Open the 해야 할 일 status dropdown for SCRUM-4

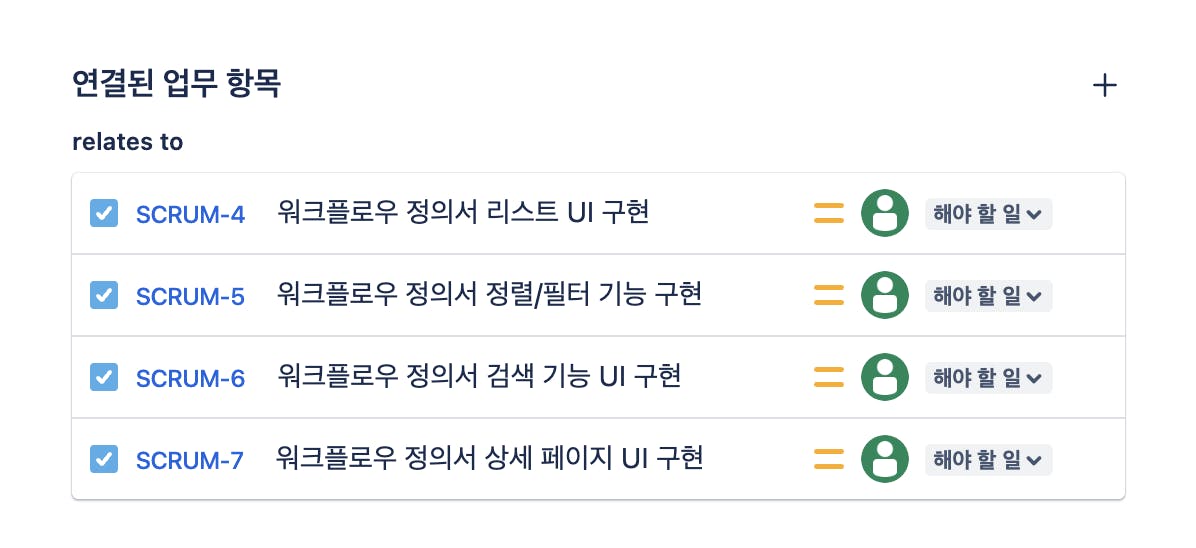tap(987, 213)
